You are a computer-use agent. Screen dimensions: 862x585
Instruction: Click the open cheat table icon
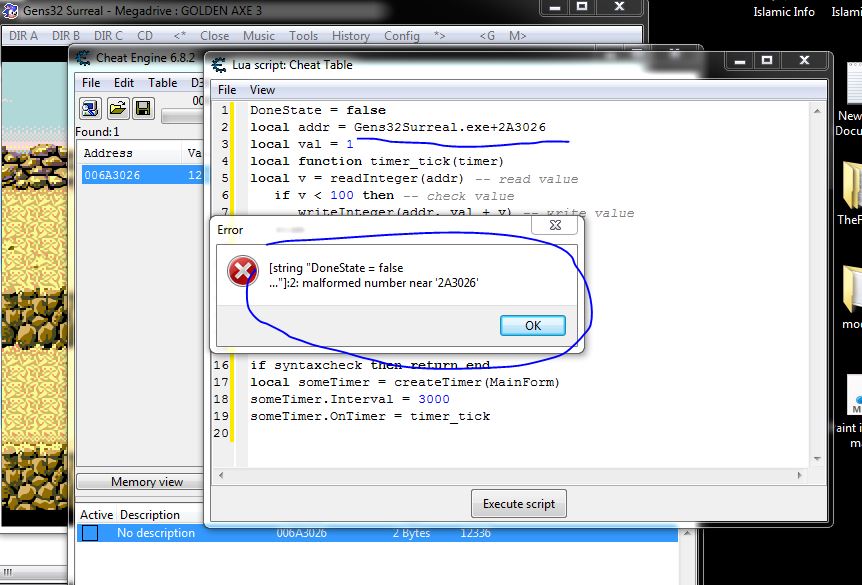(116, 108)
